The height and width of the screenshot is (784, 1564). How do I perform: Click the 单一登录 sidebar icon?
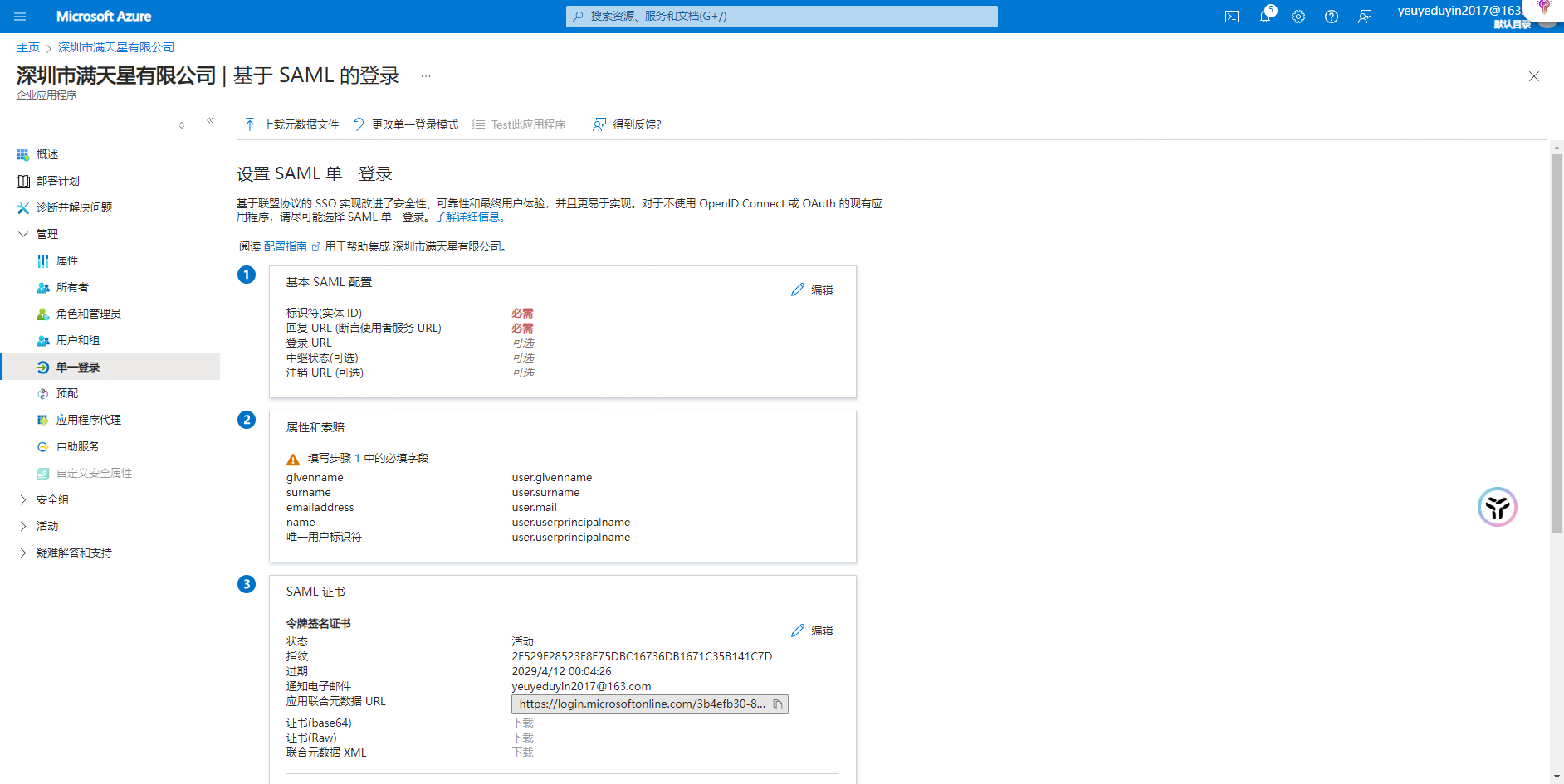(43, 367)
